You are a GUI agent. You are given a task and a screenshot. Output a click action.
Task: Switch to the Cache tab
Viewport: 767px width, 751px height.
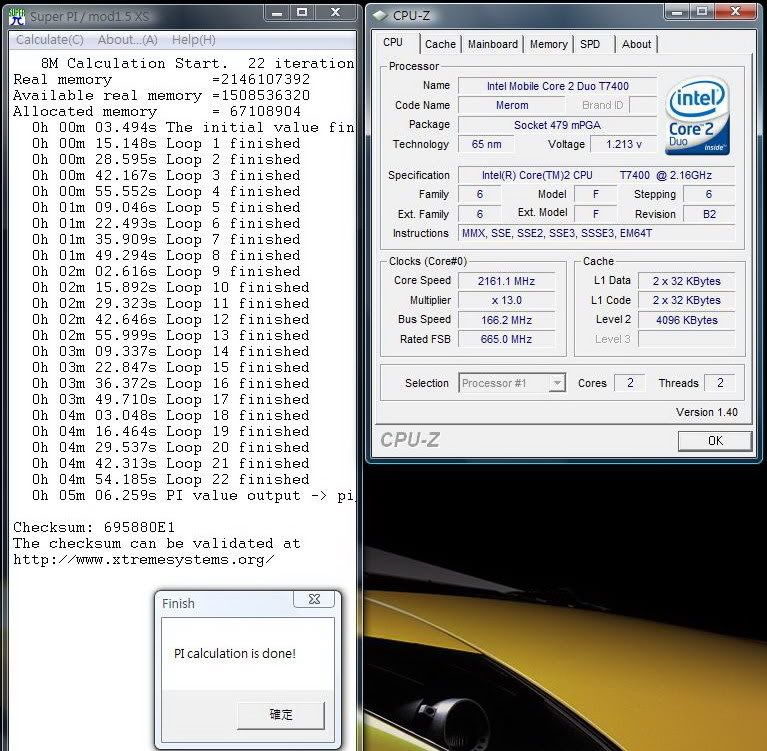tap(440, 44)
